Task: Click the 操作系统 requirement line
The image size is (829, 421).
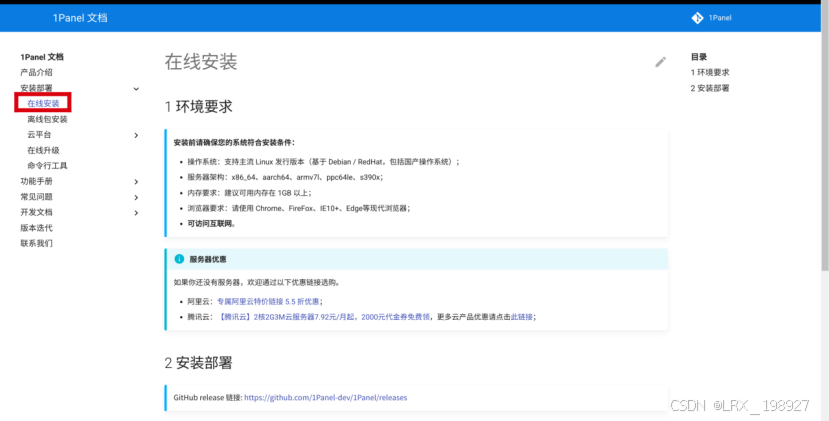Action: [324, 162]
